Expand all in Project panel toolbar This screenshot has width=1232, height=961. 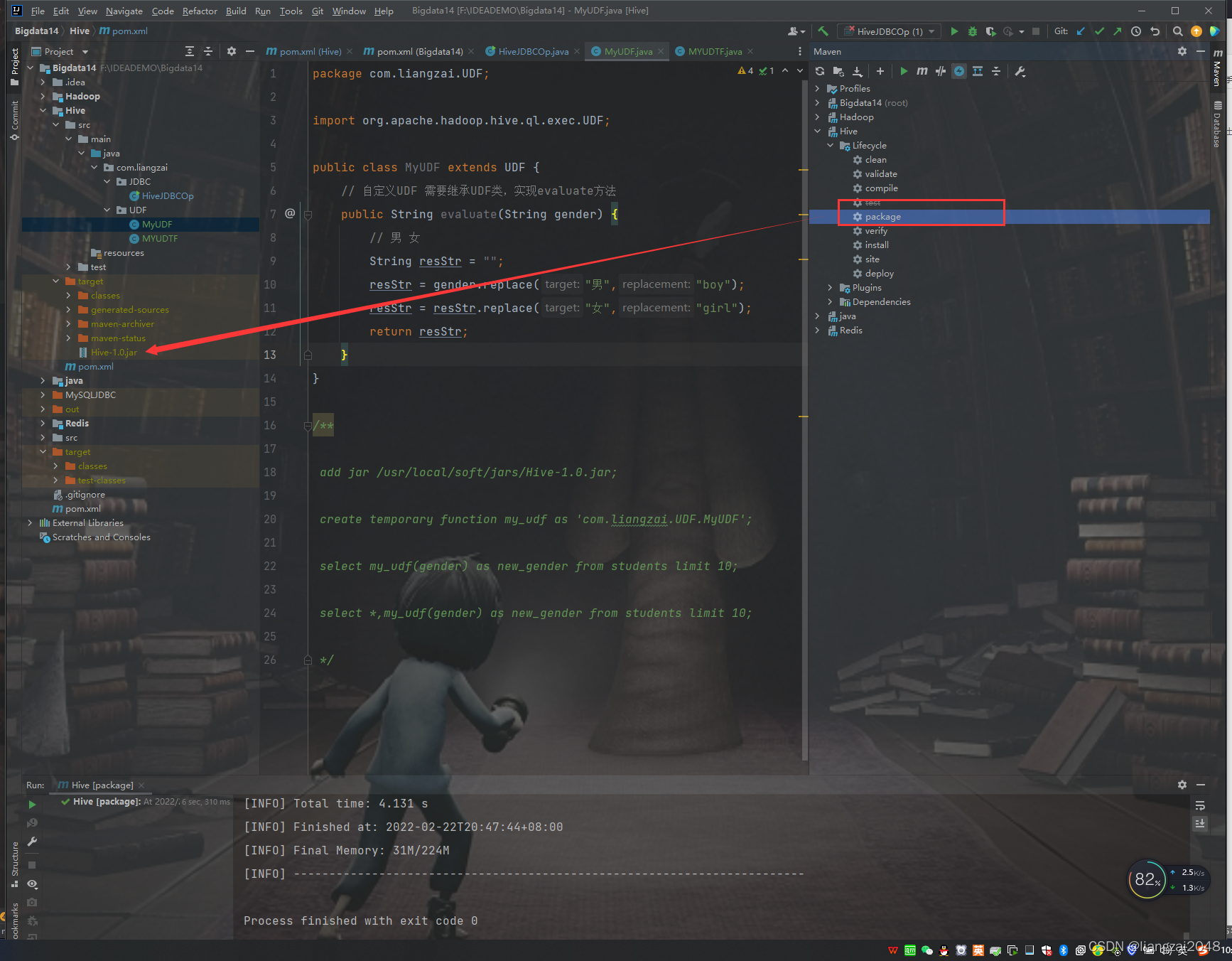point(190,51)
